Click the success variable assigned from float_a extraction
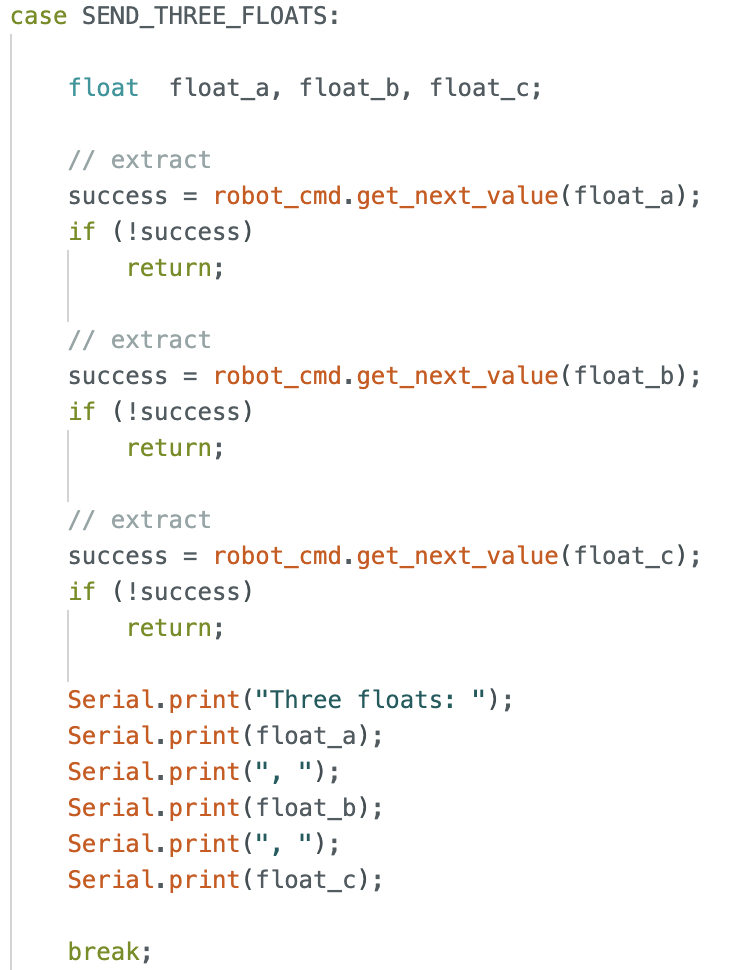 pyautogui.click(x=117, y=196)
